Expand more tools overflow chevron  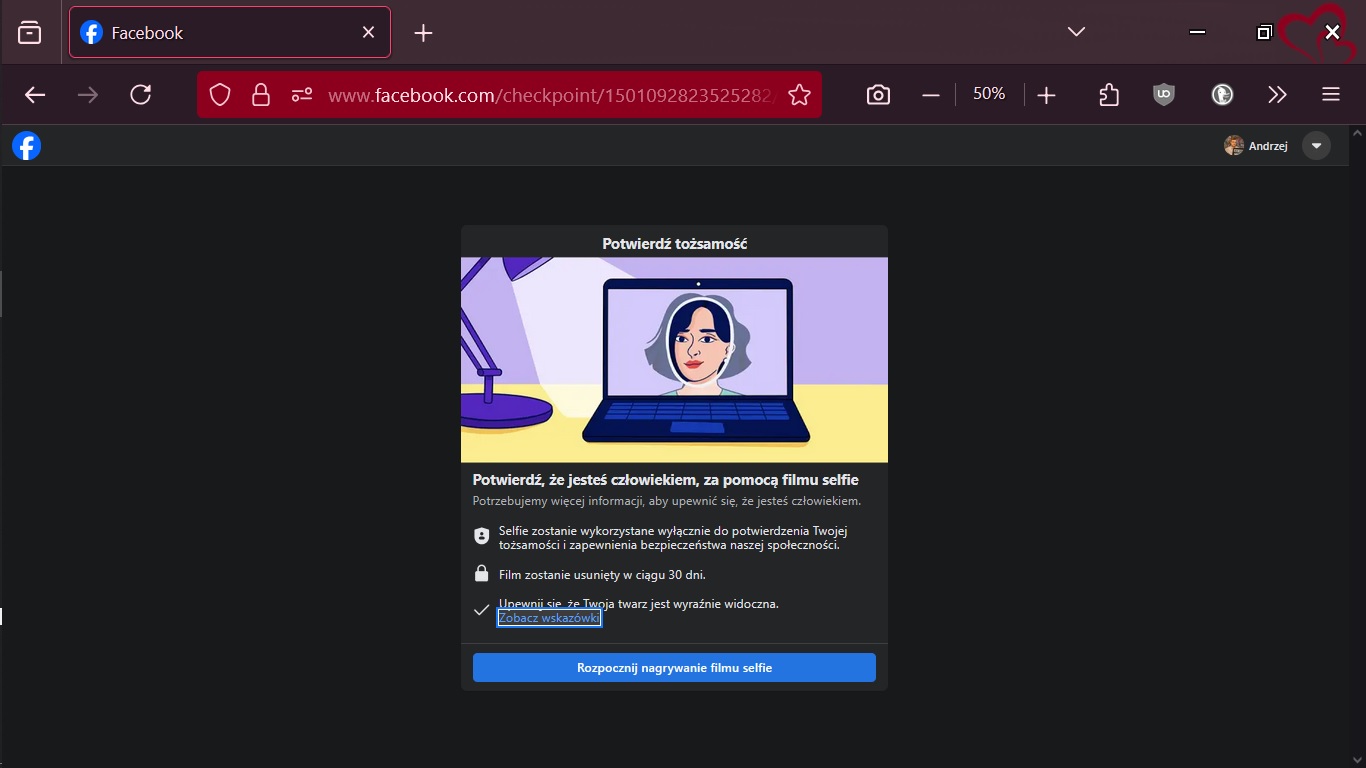(x=1277, y=95)
